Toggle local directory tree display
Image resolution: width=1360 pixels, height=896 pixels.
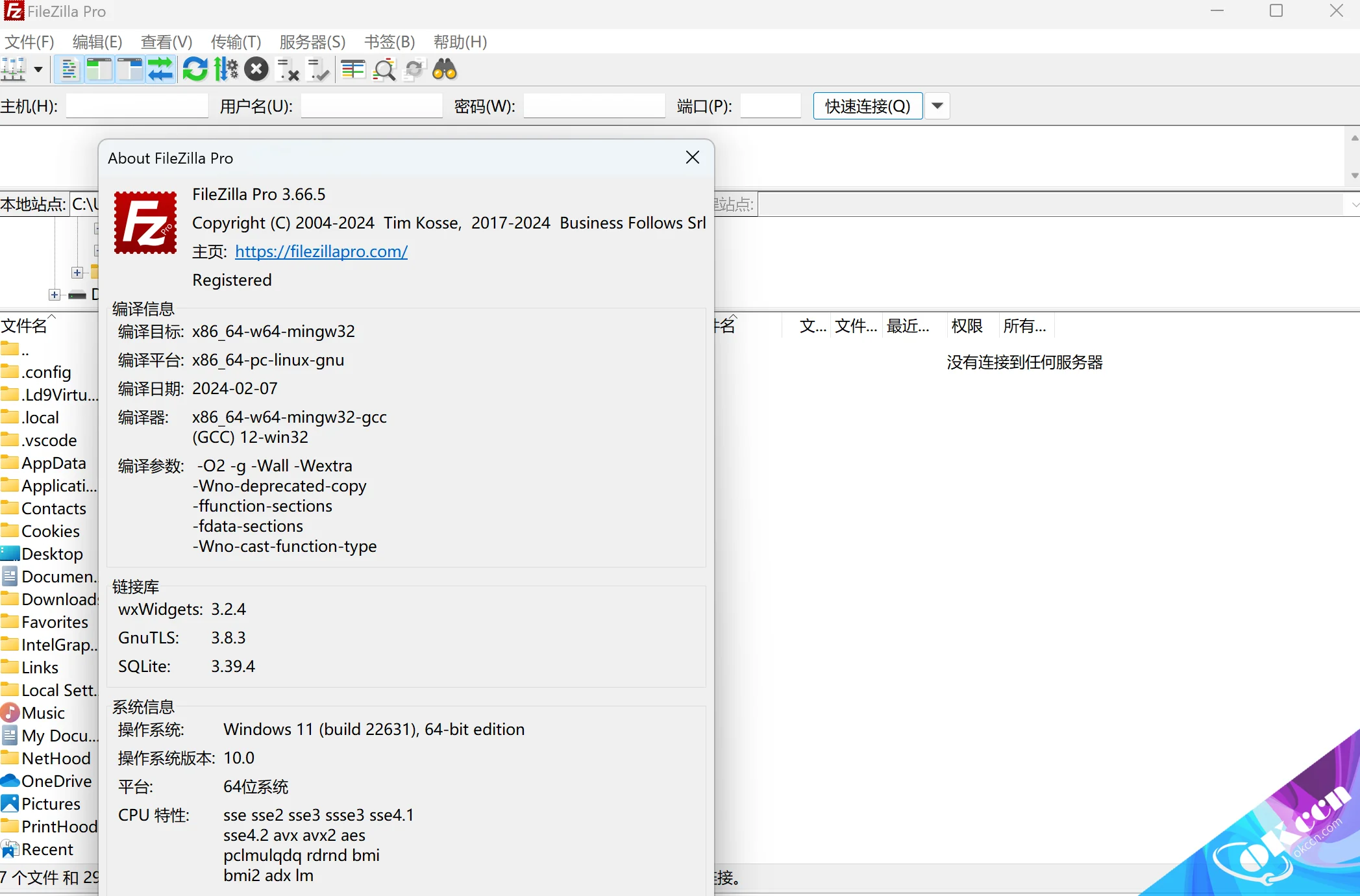tap(99, 69)
